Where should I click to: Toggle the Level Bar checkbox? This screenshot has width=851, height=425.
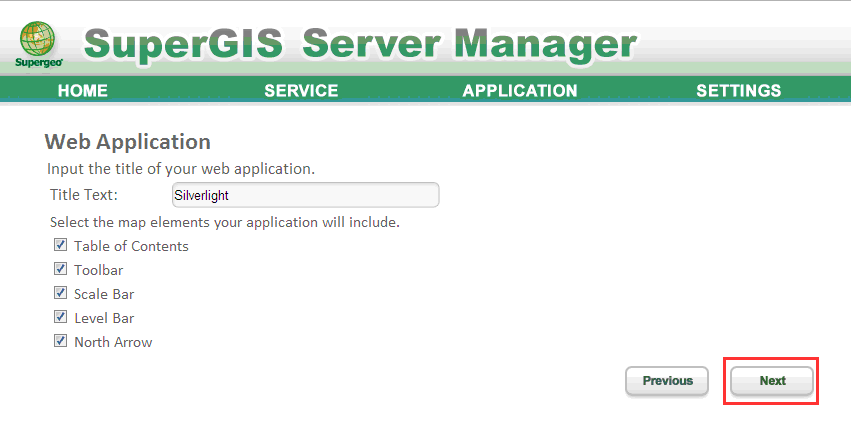pos(60,317)
